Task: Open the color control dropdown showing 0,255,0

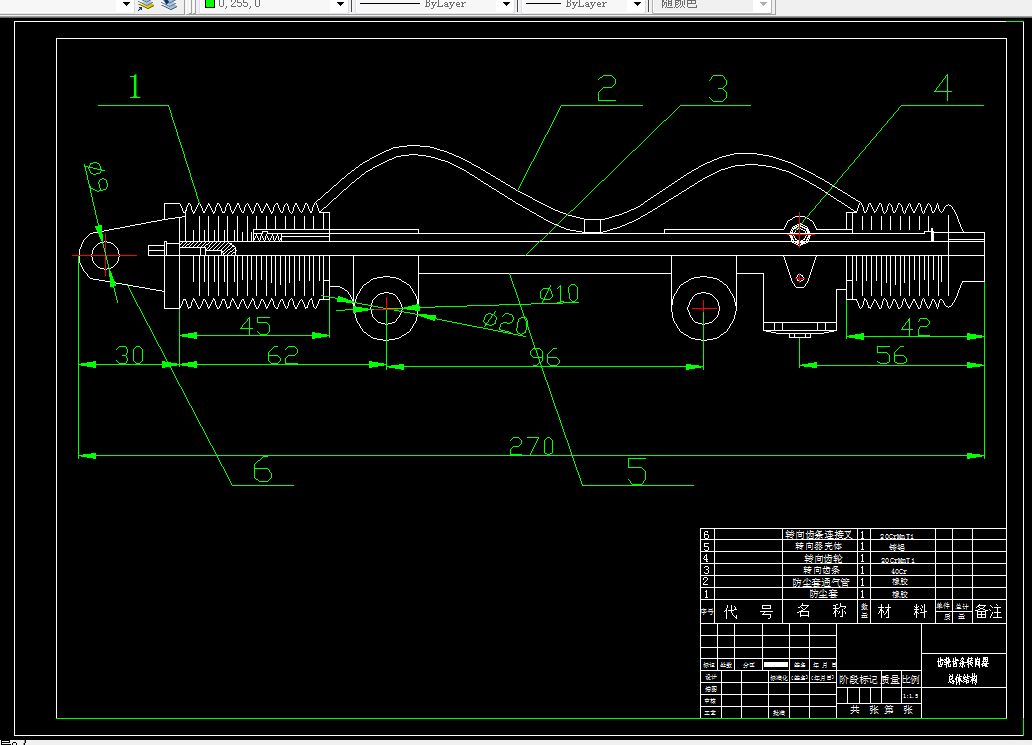Action: 274,4
